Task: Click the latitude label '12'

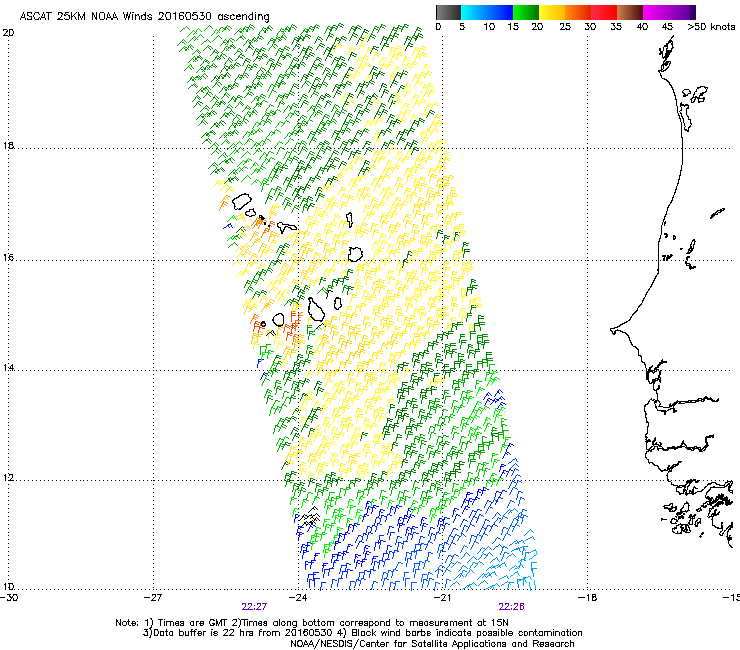Action: (x=8, y=478)
